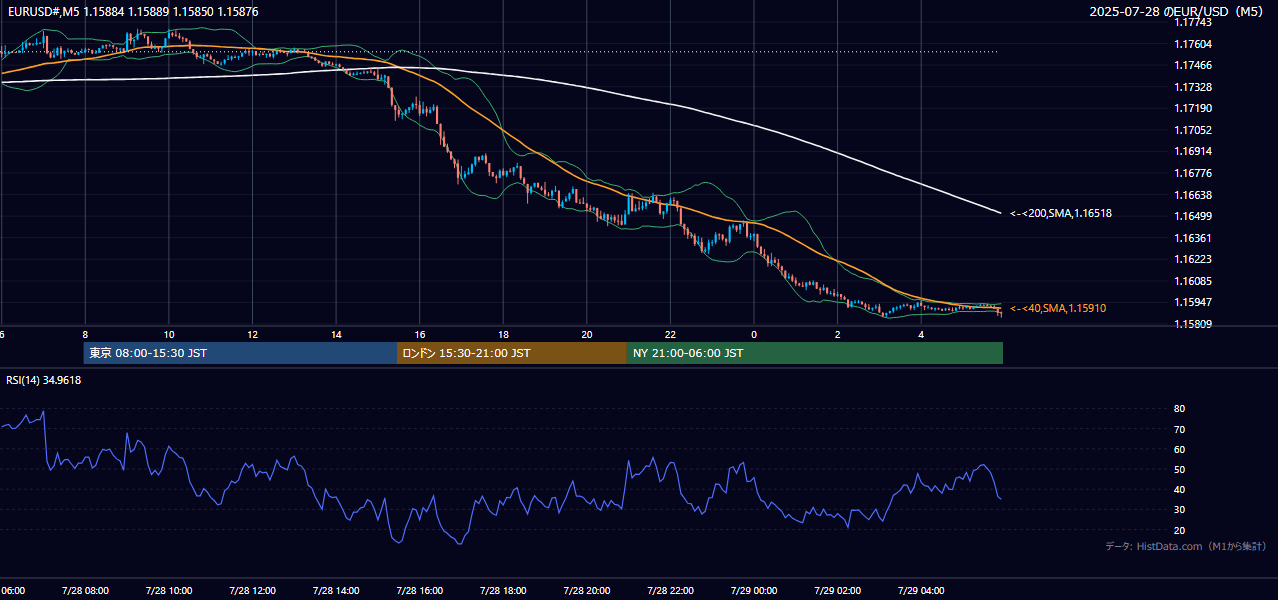Screen dimensions: 1278x600
Task: Click price axis value 1.17604
Action: click(x=1193, y=44)
